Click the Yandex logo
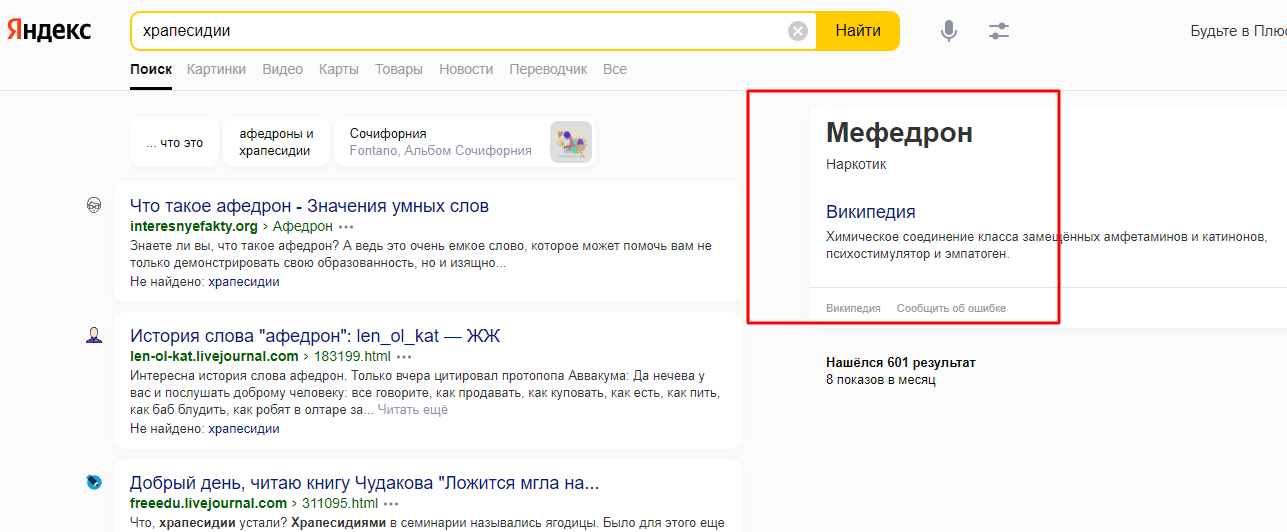Viewport: 1287px width, 532px height. (x=49, y=31)
